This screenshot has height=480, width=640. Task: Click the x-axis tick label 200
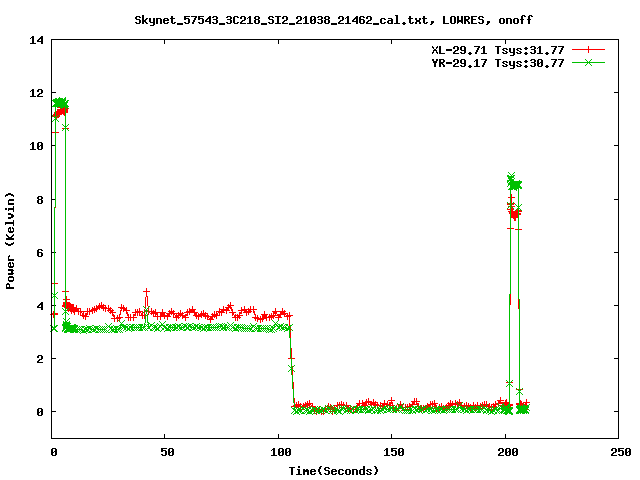(508, 452)
